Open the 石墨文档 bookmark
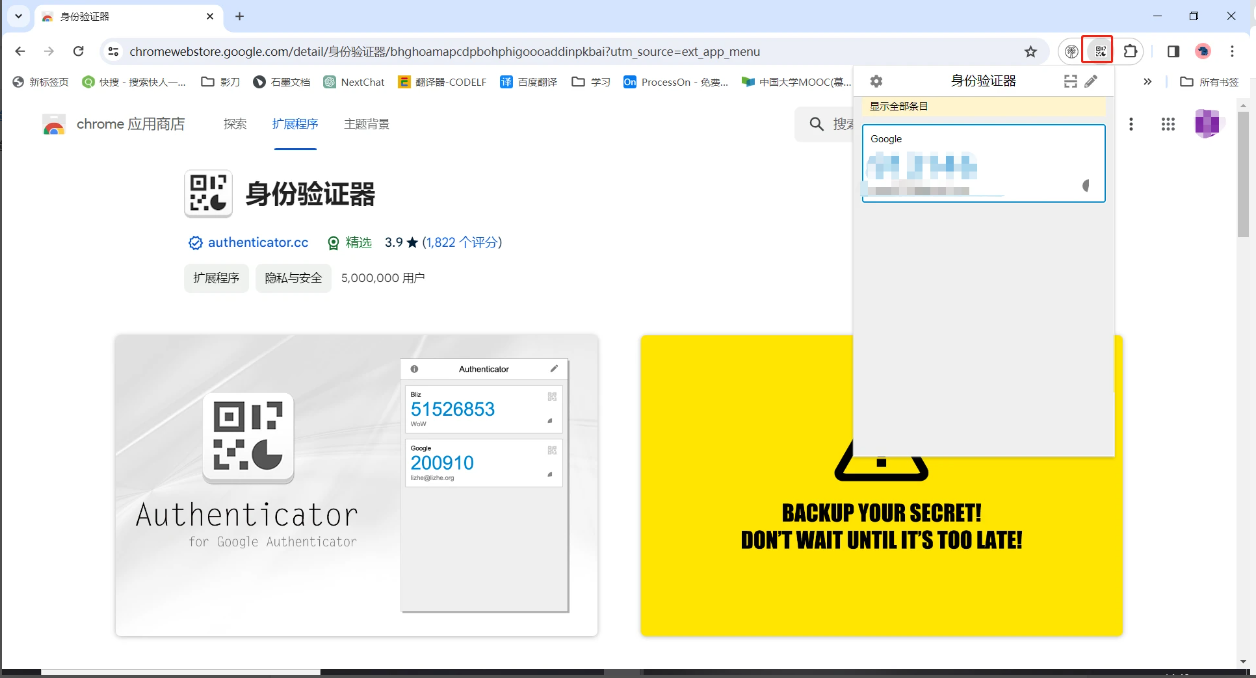The width and height of the screenshot is (1256, 678). [281, 82]
